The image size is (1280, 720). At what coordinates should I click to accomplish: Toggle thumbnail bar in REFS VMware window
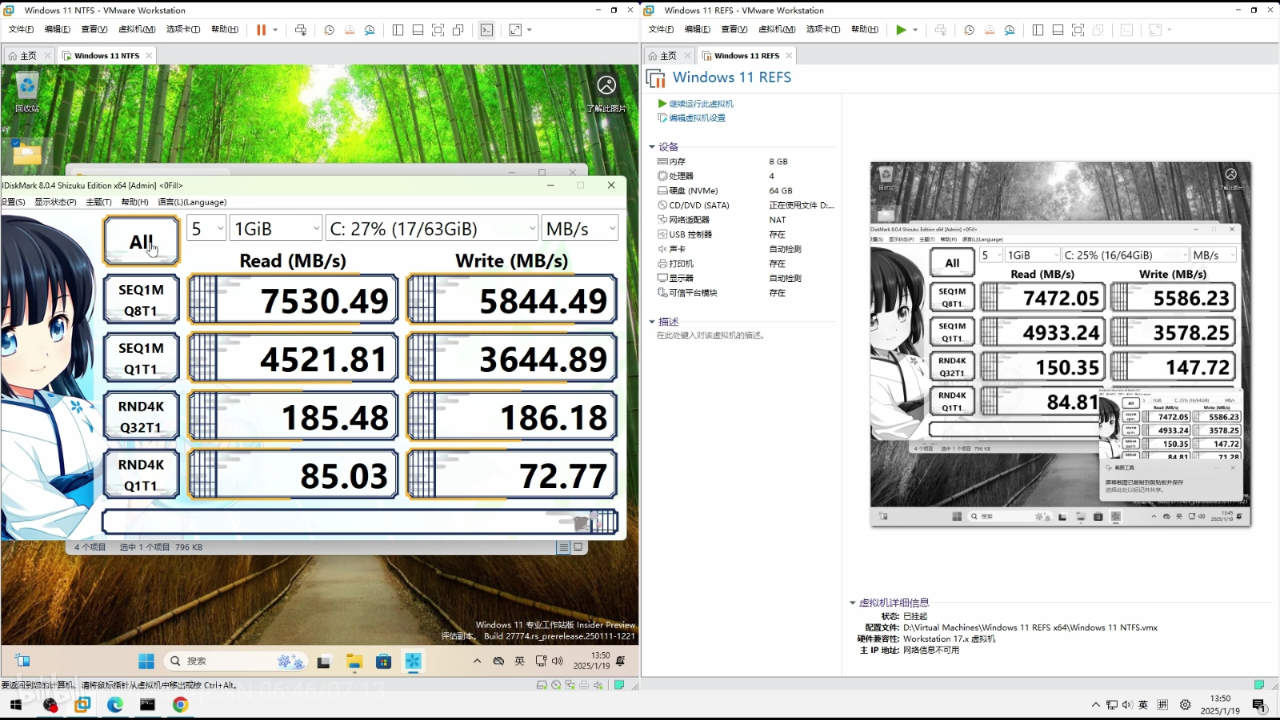(1058, 30)
